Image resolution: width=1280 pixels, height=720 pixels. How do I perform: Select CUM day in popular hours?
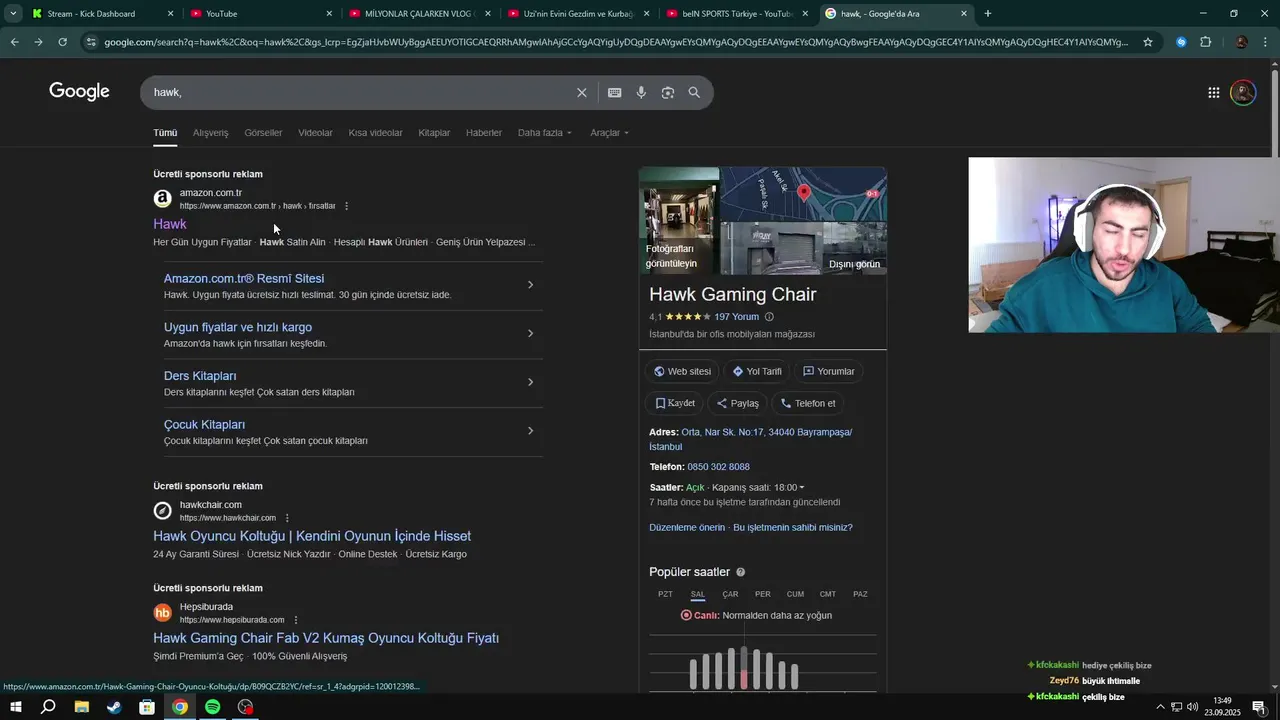click(795, 594)
